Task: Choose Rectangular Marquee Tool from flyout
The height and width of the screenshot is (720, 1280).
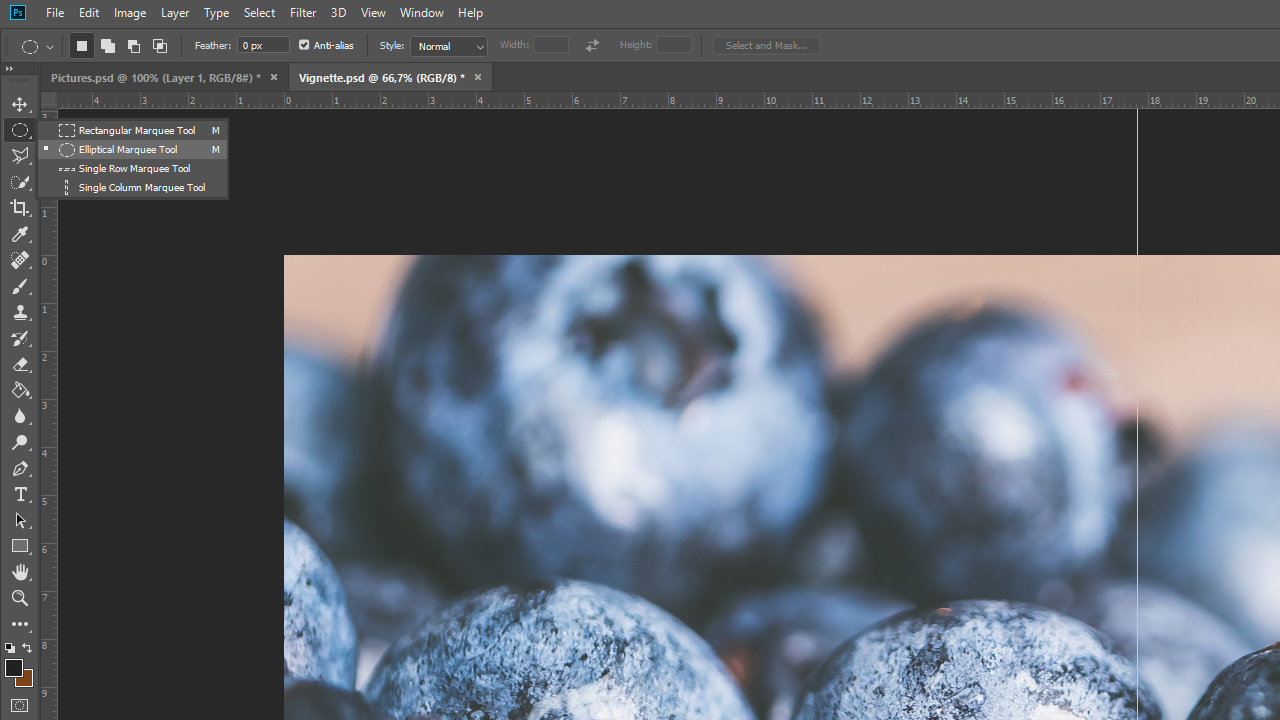Action: (136, 130)
